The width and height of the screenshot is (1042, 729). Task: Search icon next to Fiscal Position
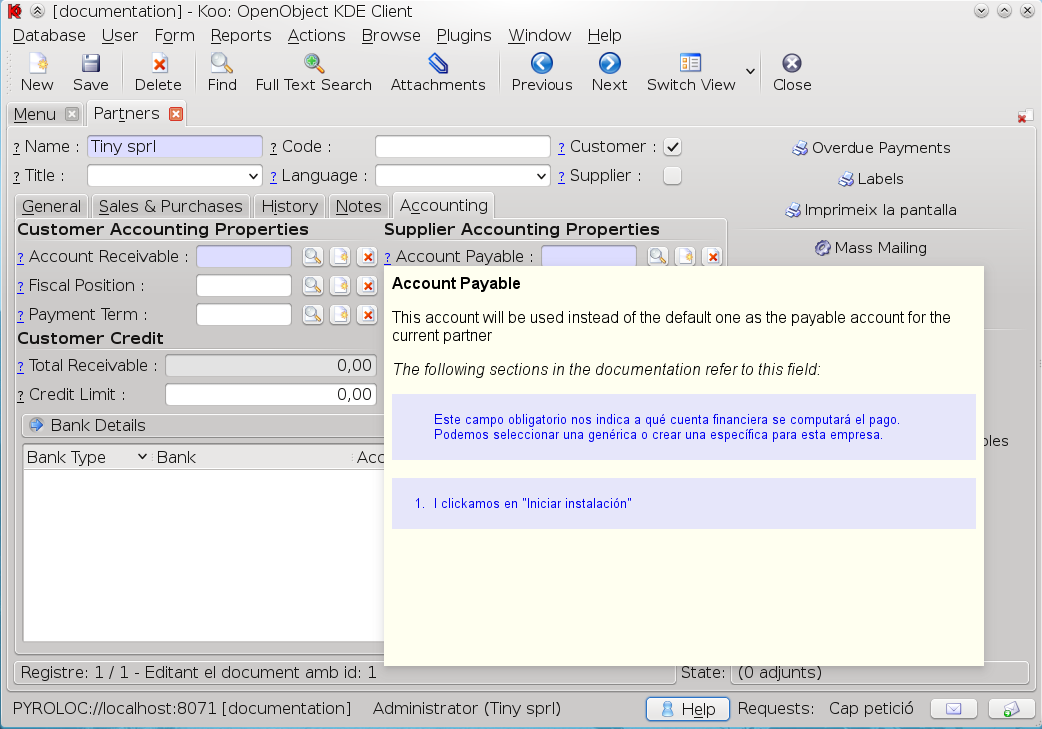[x=312, y=286]
